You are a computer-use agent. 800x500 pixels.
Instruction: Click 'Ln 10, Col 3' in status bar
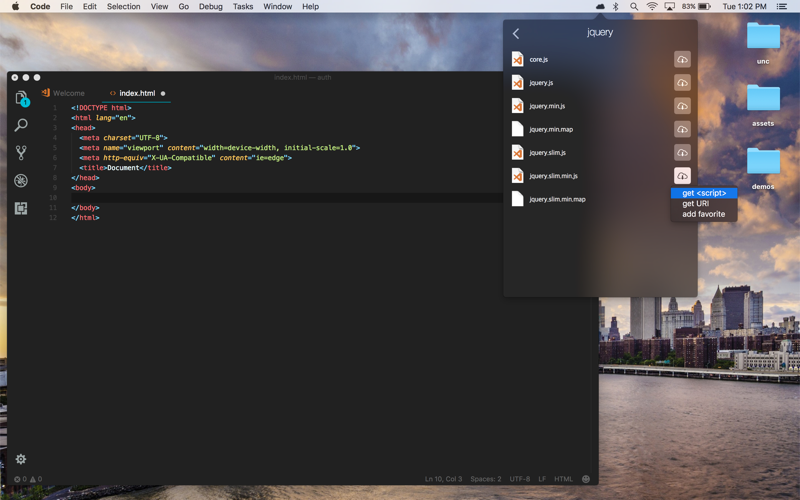(443, 479)
